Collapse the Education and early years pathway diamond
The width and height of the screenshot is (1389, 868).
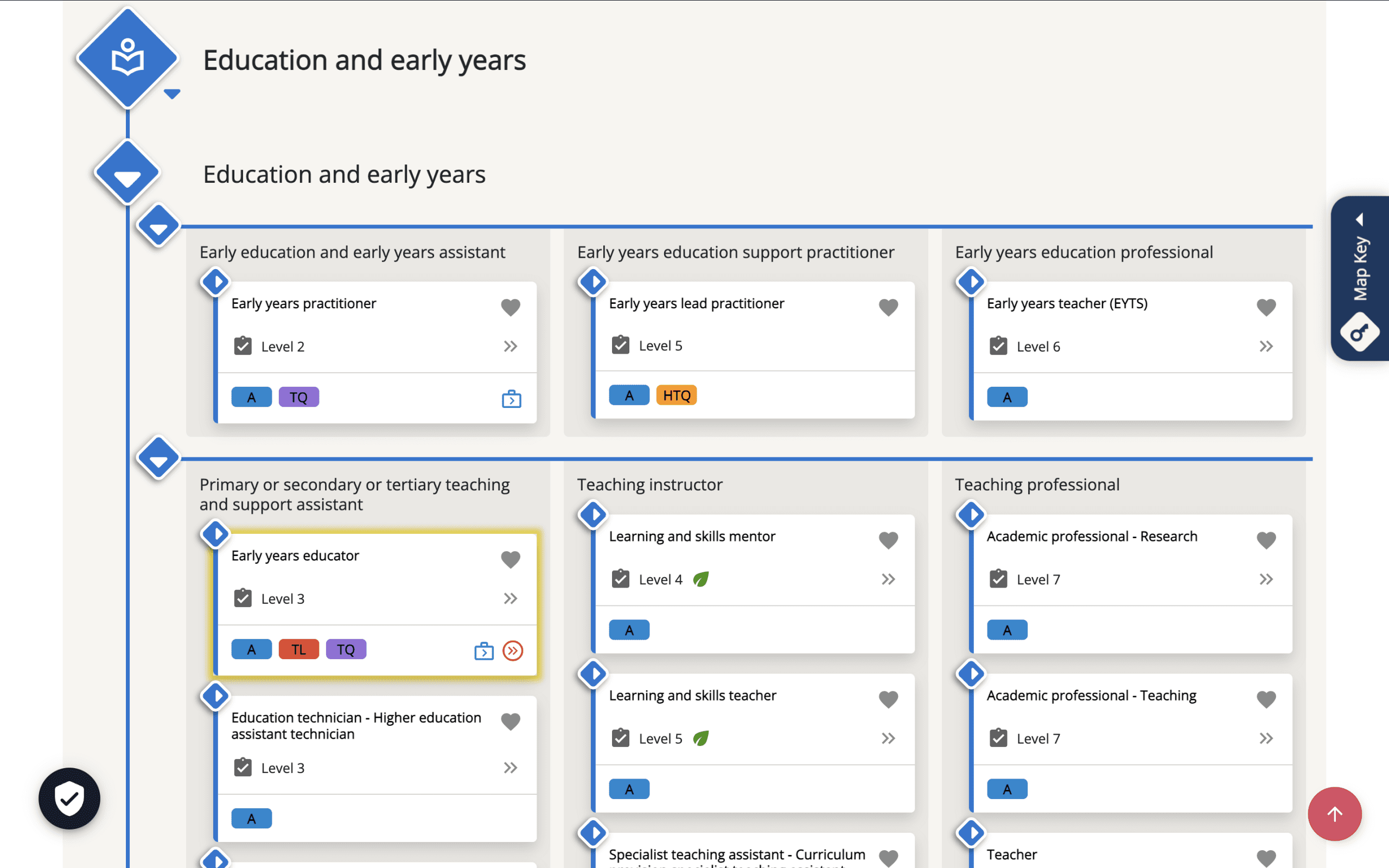[127, 172]
